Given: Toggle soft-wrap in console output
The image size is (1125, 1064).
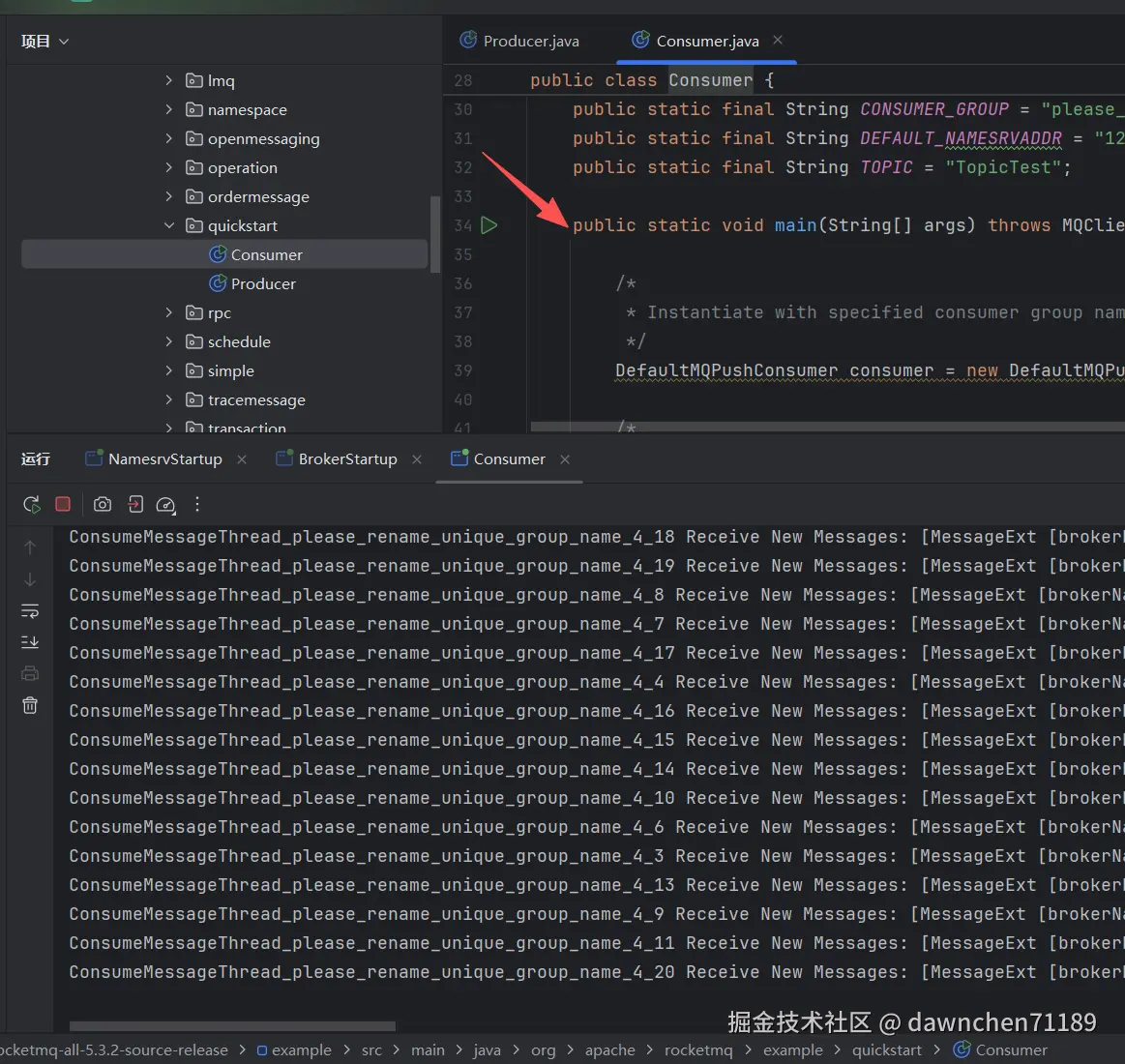Looking at the screenshot, I should point(30,610).
